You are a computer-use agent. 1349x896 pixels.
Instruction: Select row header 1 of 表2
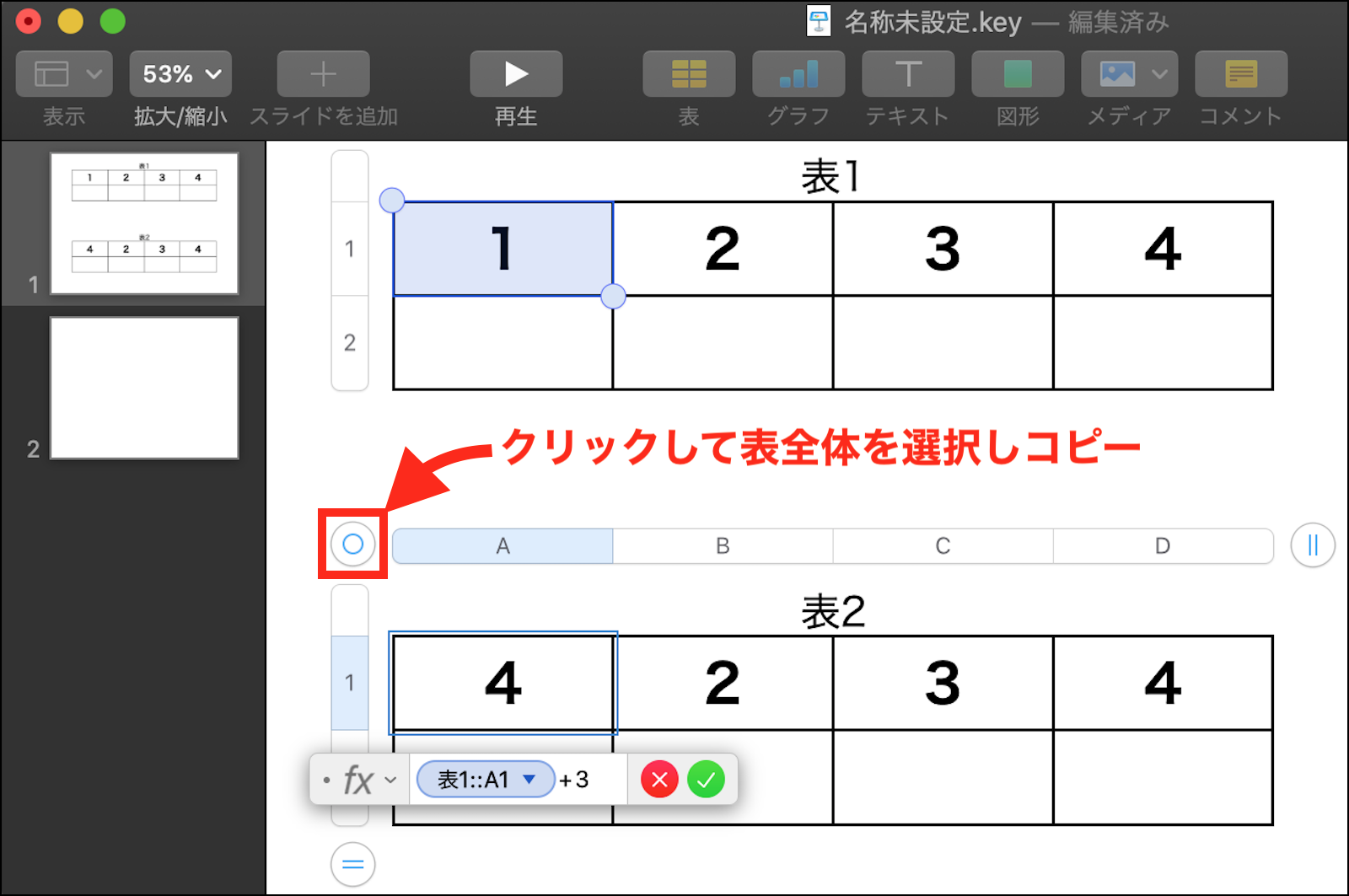tap(350, 683)
